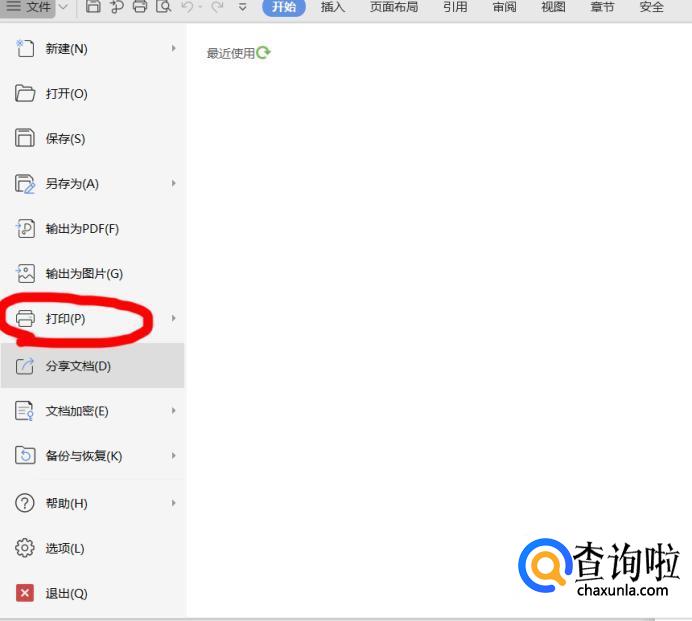Viewport: 692px width, 621px height.
Task: Switch to the 开始 tab
Action: click(284, 7)
